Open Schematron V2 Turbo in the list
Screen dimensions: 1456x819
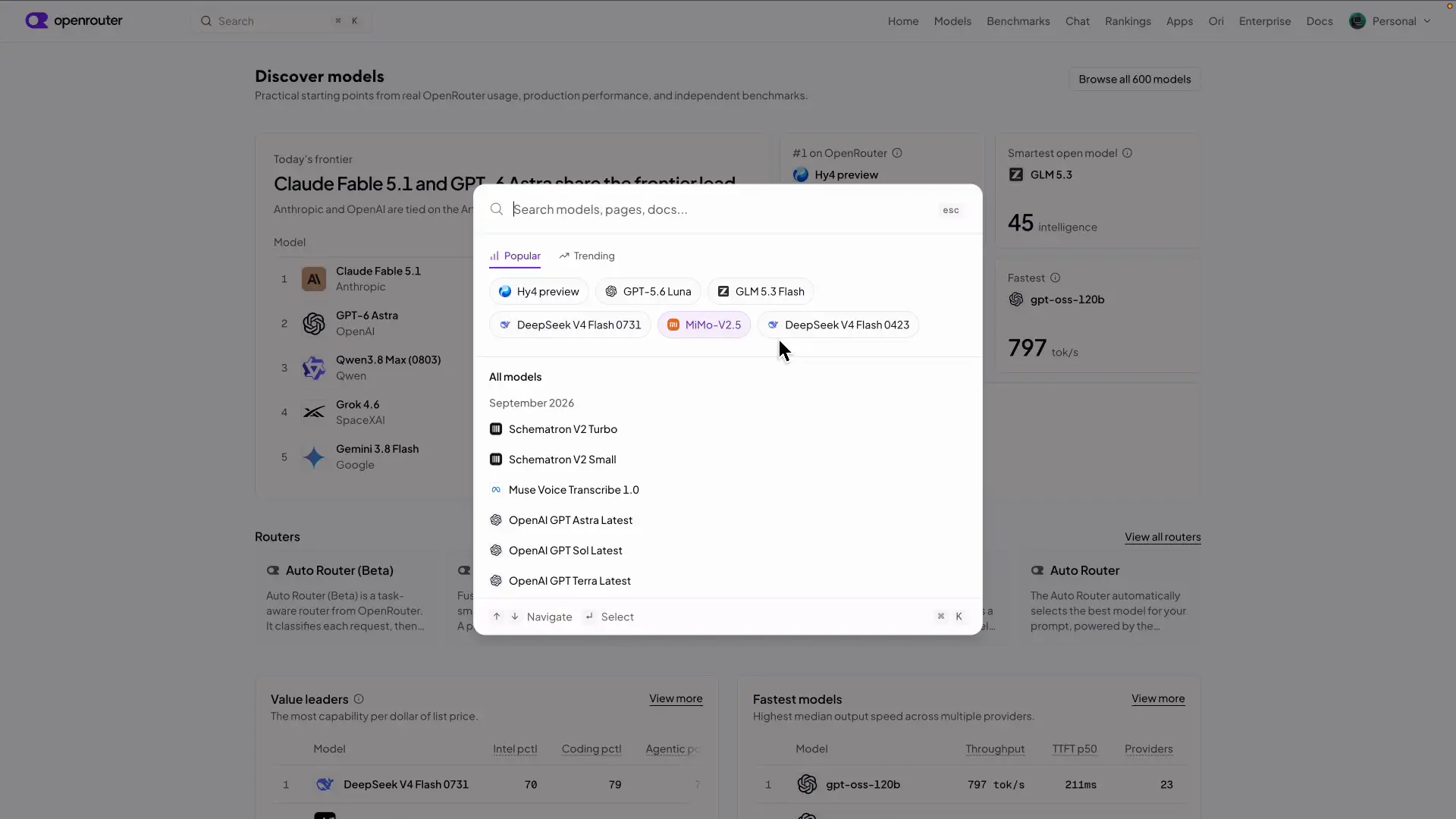tap(728, 429)
